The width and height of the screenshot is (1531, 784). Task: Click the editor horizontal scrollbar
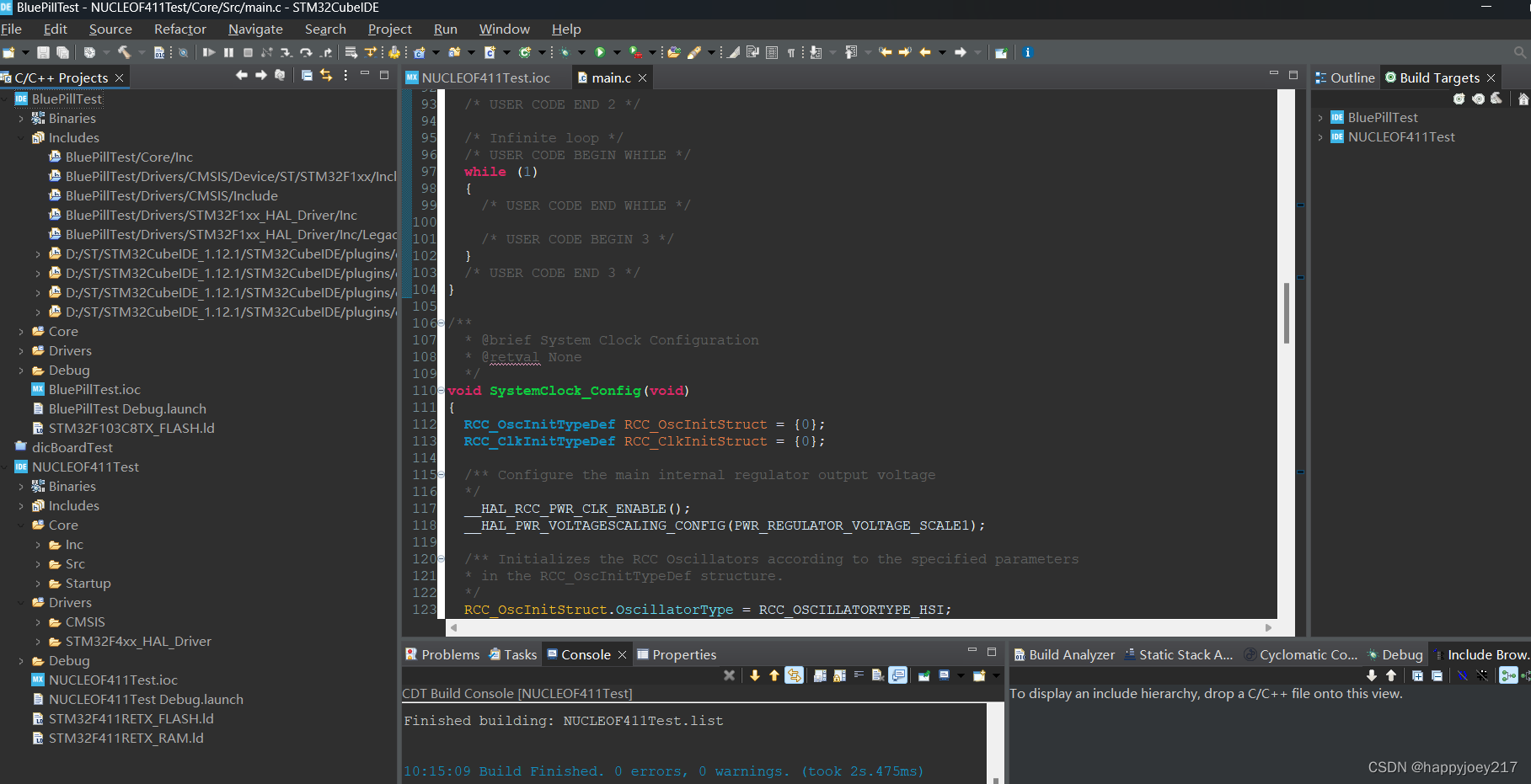(860, 627)
